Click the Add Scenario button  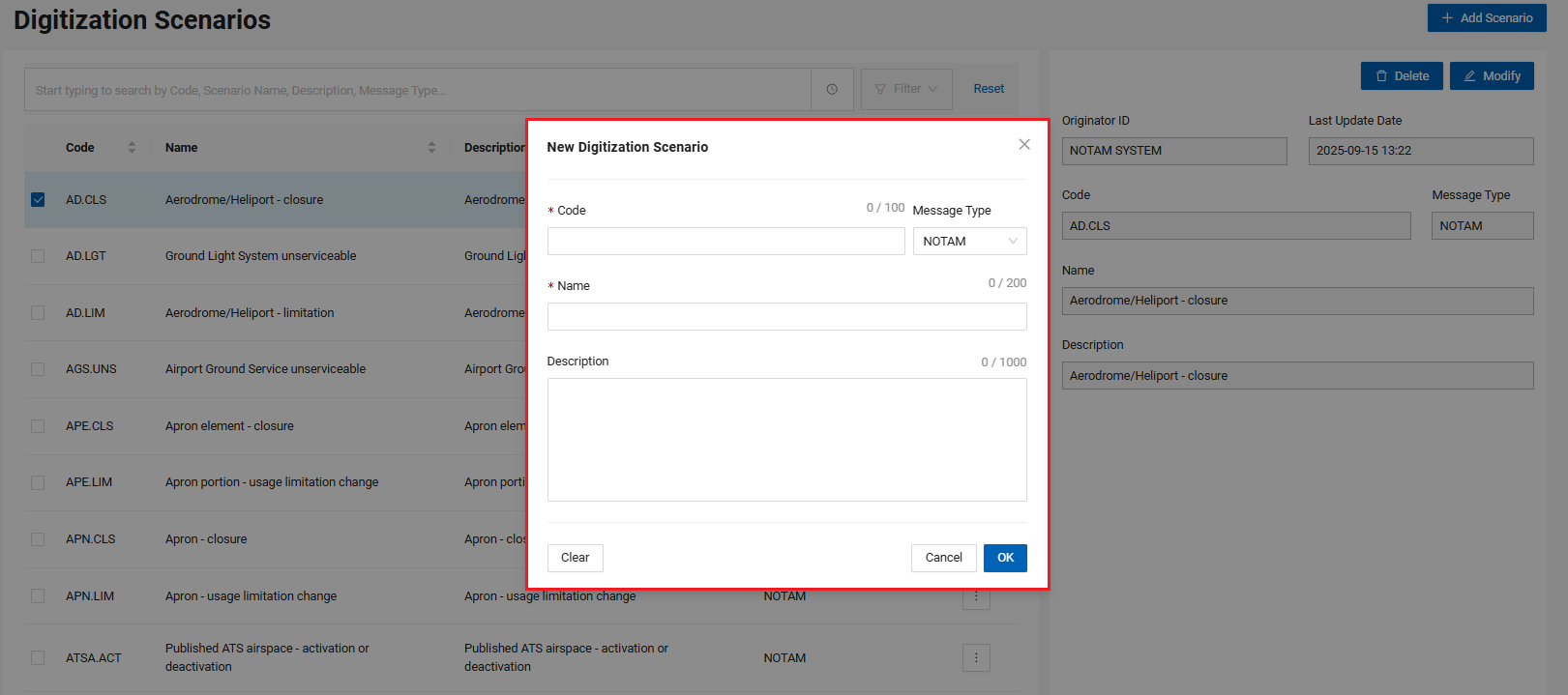[1487, 17]
